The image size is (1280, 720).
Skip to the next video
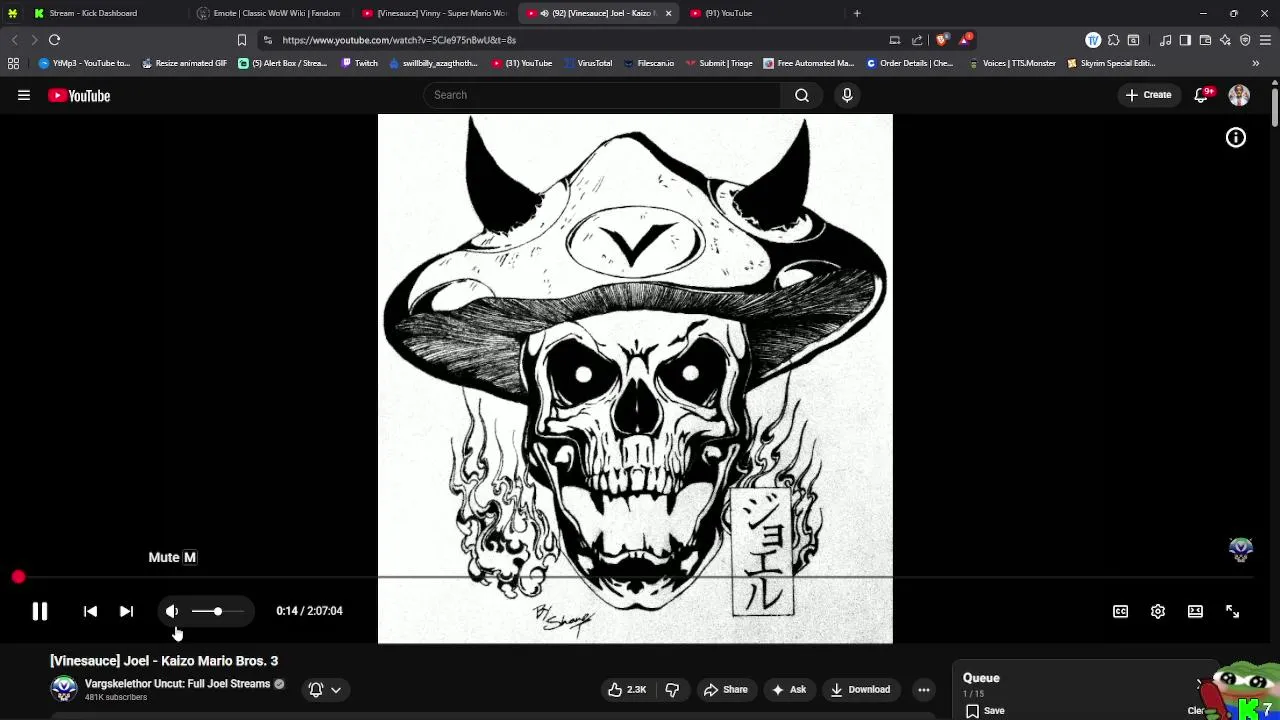[x=126, y=611]
